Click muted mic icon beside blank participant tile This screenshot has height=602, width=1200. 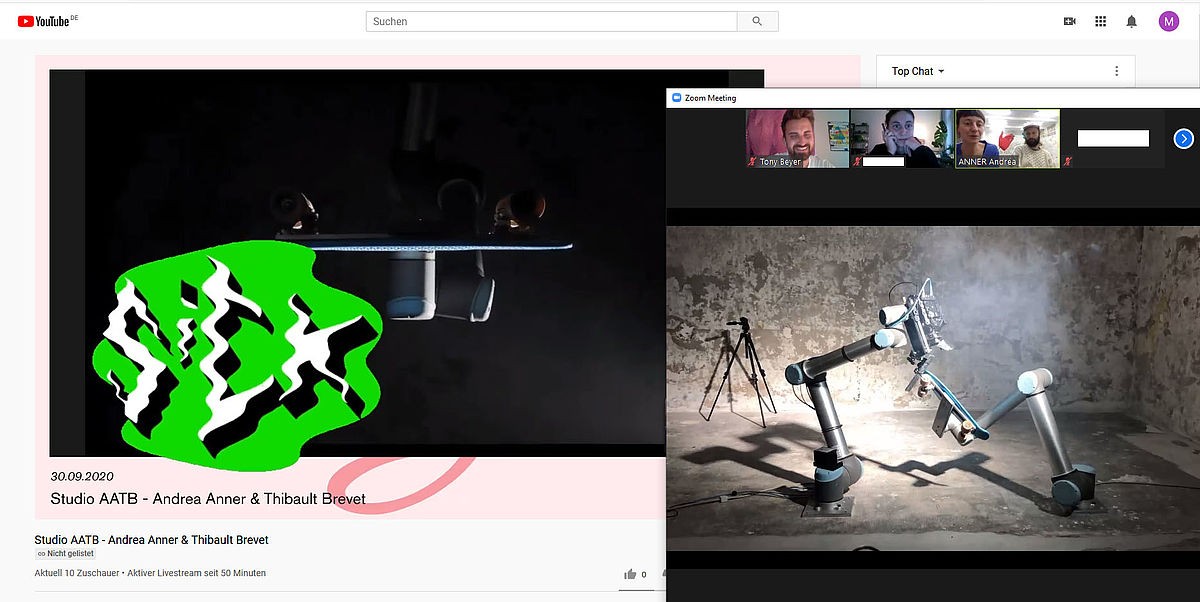pos(1069,161)
